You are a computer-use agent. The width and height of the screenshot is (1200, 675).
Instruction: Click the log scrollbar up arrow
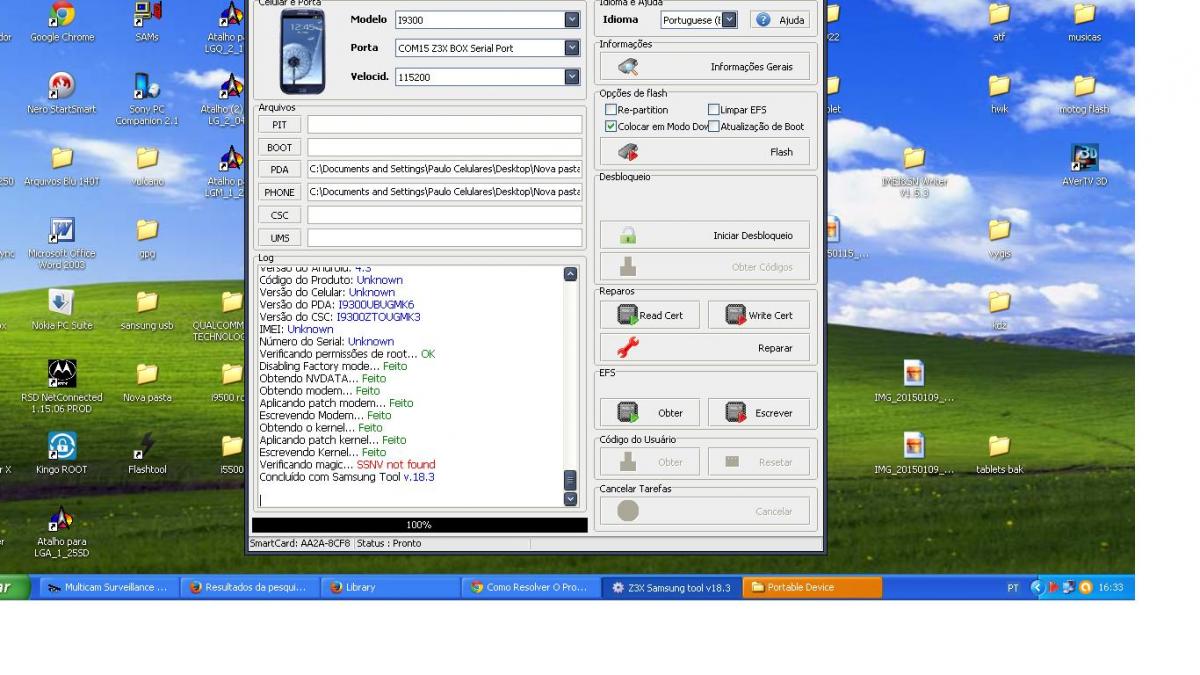coord(571,274)
